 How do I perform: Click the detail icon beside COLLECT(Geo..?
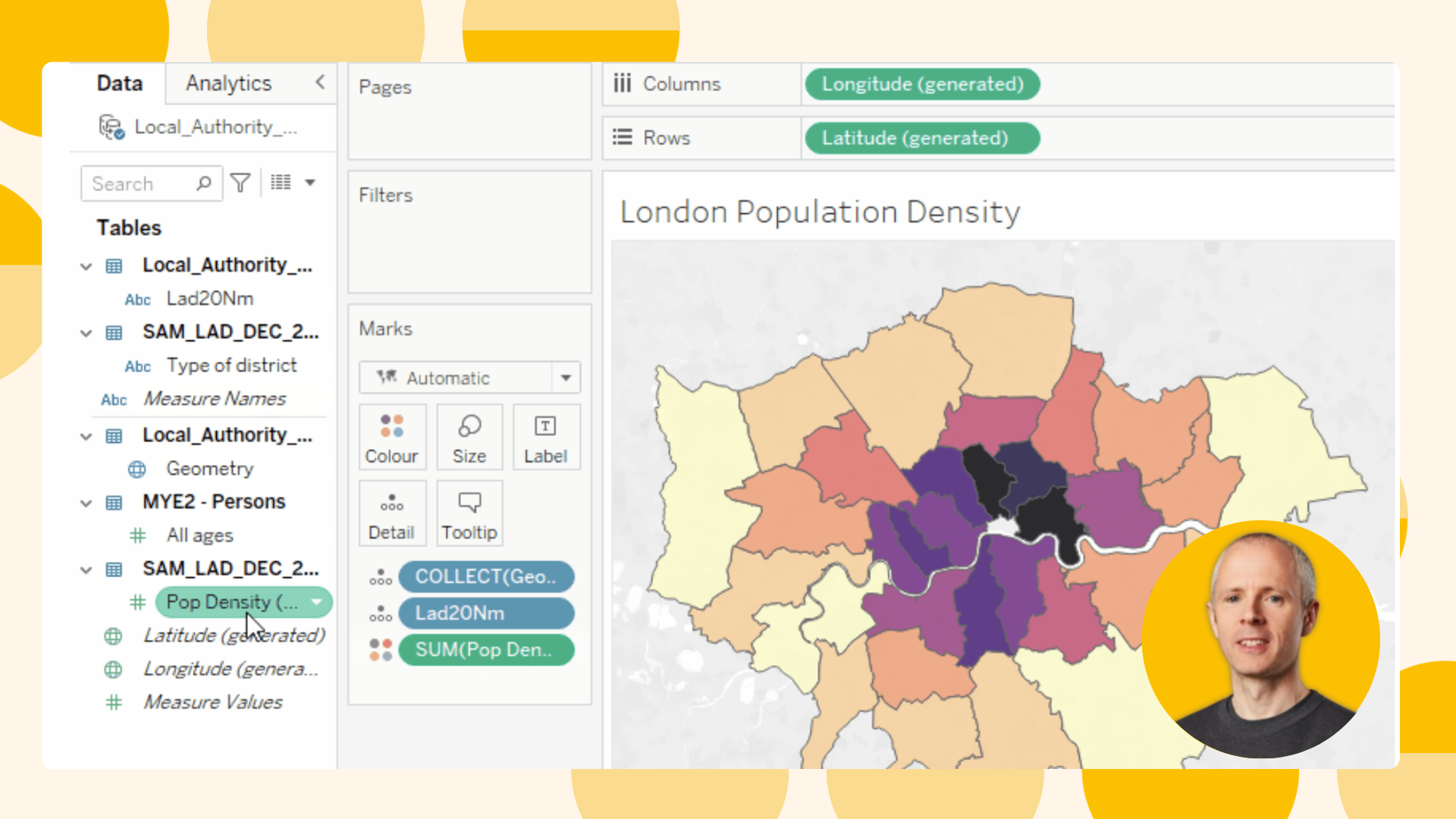[x=381, y=577]
